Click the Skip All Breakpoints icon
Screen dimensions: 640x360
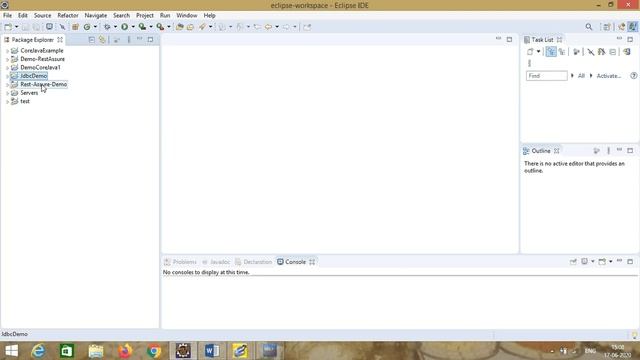pyautogui.click(x=62, y=27)
